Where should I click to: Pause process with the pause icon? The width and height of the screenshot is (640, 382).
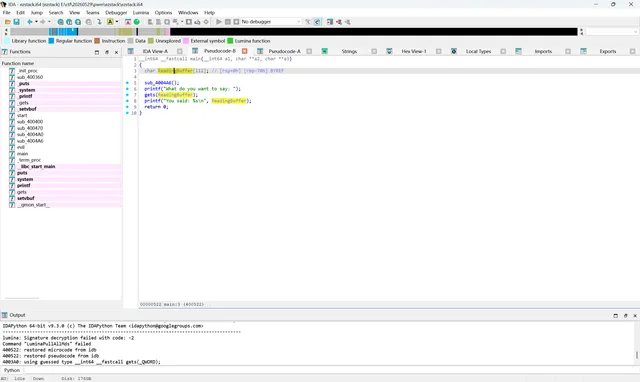(x=228, y=22)
